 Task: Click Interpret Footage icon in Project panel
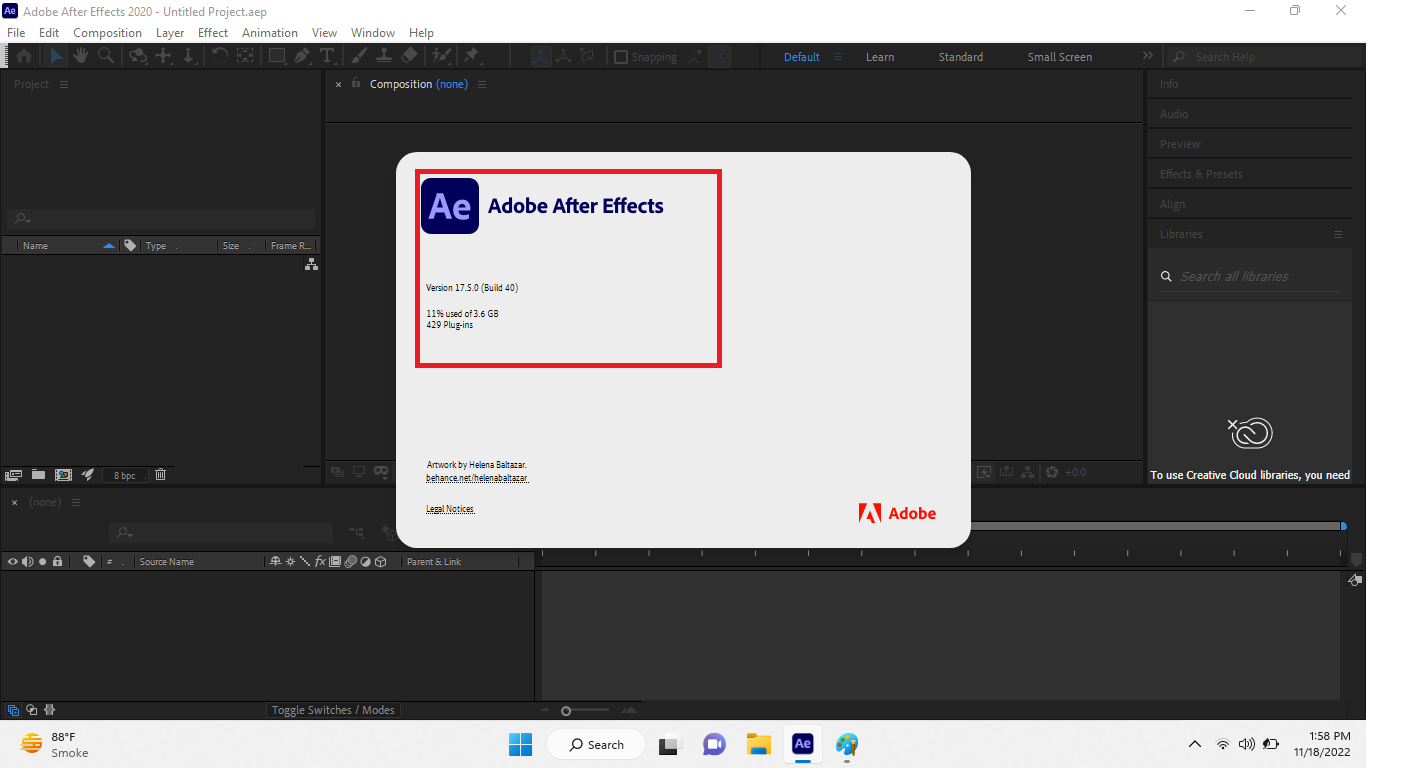14,475
